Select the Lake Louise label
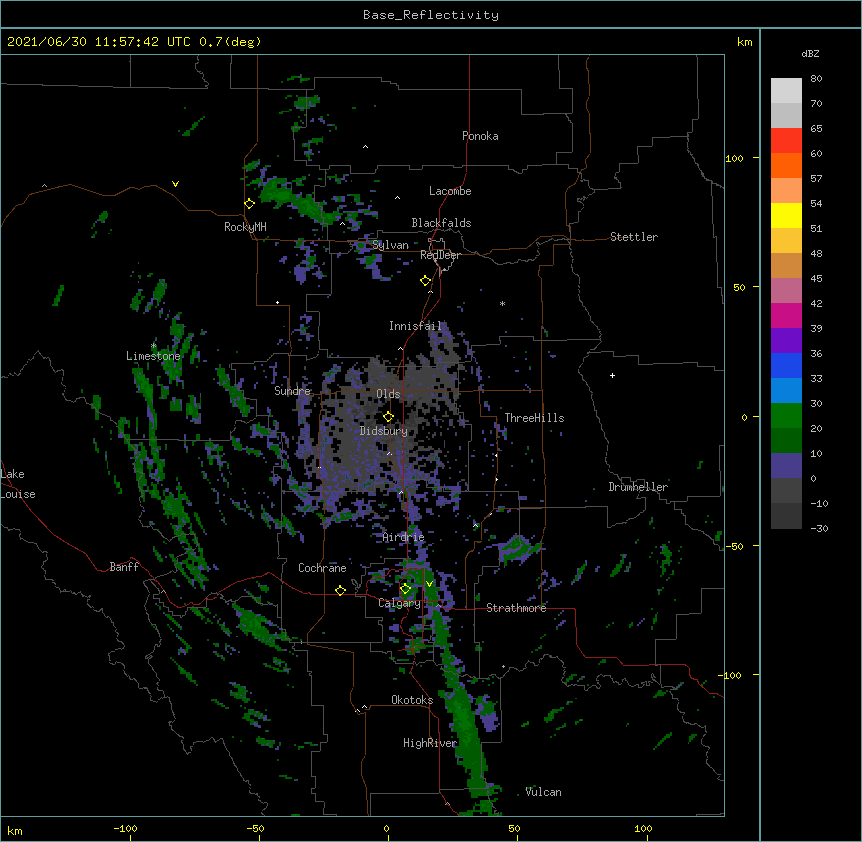Screen dimensions: 862x842 pyautogui.click(x=18, y=484)
